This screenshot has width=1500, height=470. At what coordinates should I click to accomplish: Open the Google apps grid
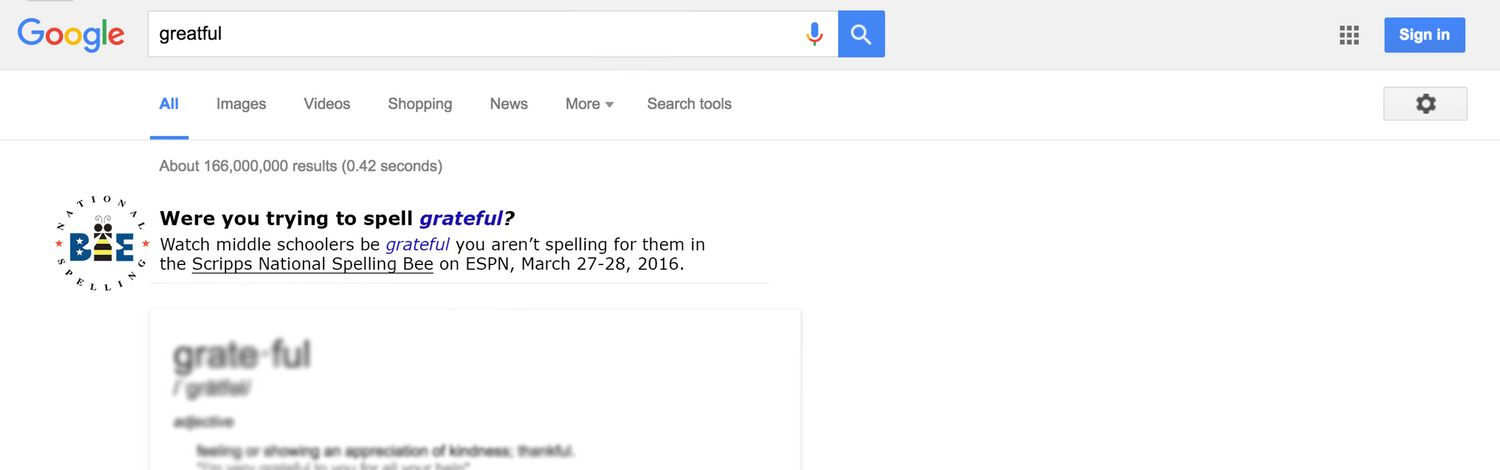point(1349,35)
